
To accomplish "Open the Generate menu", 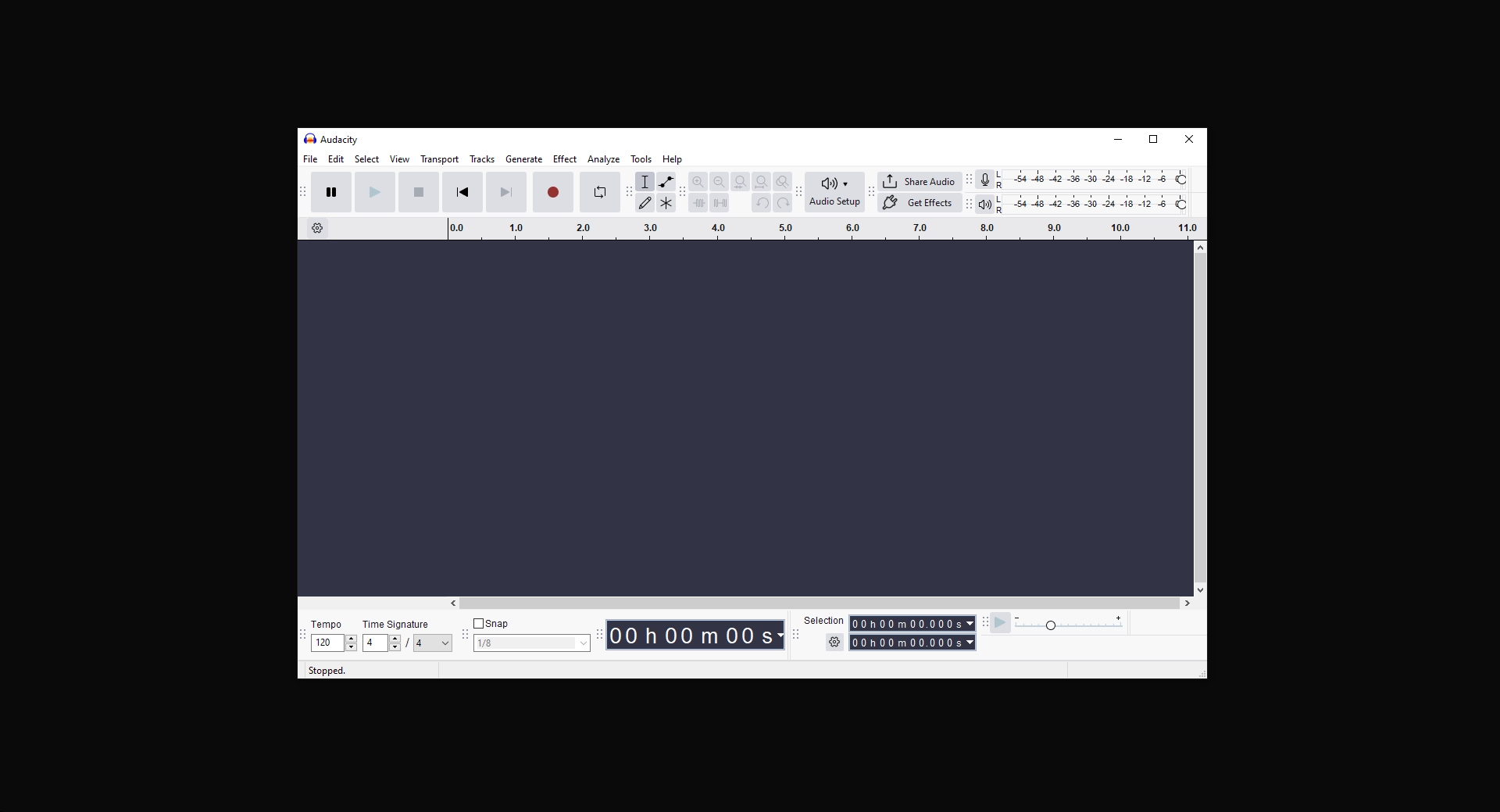I will 523,159.
